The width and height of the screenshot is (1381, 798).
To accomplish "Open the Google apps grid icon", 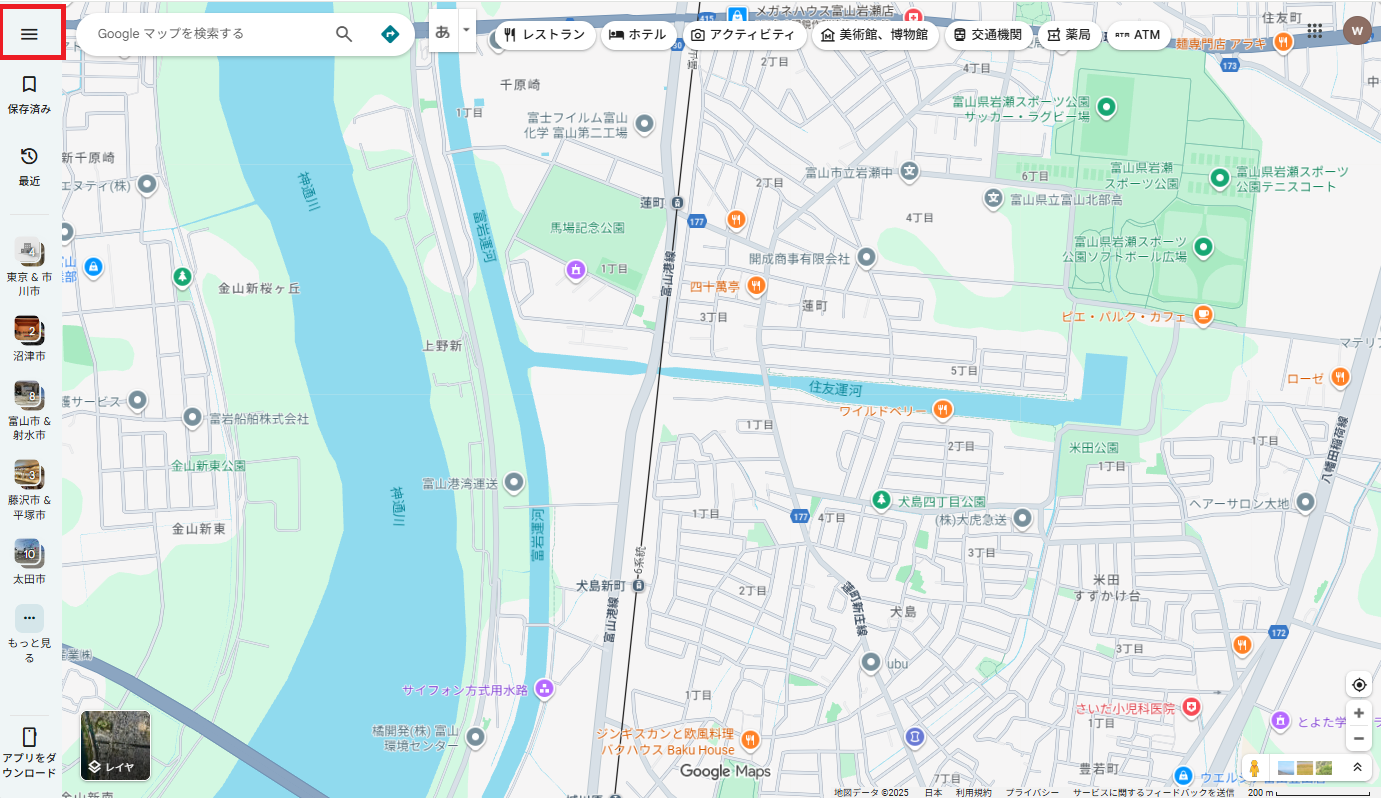I will [1315, 30].
